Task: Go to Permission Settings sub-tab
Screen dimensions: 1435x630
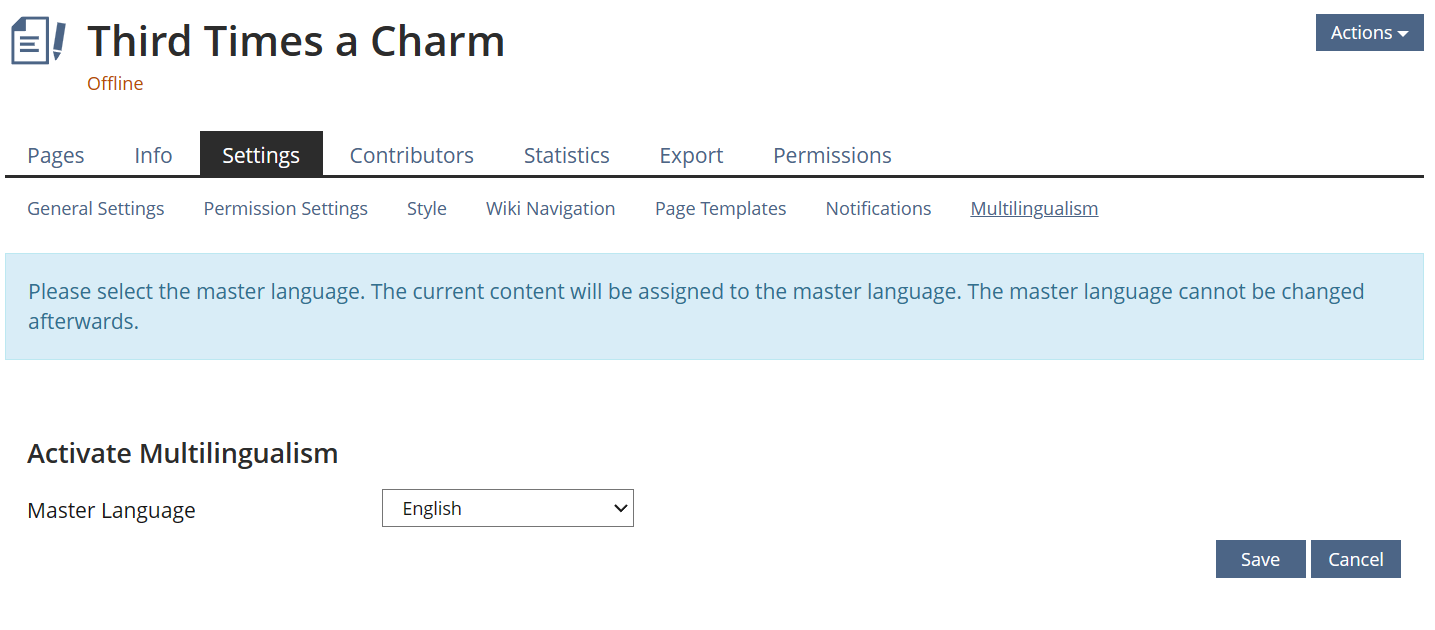Action: pyautogui.click(x=285, y=209)
